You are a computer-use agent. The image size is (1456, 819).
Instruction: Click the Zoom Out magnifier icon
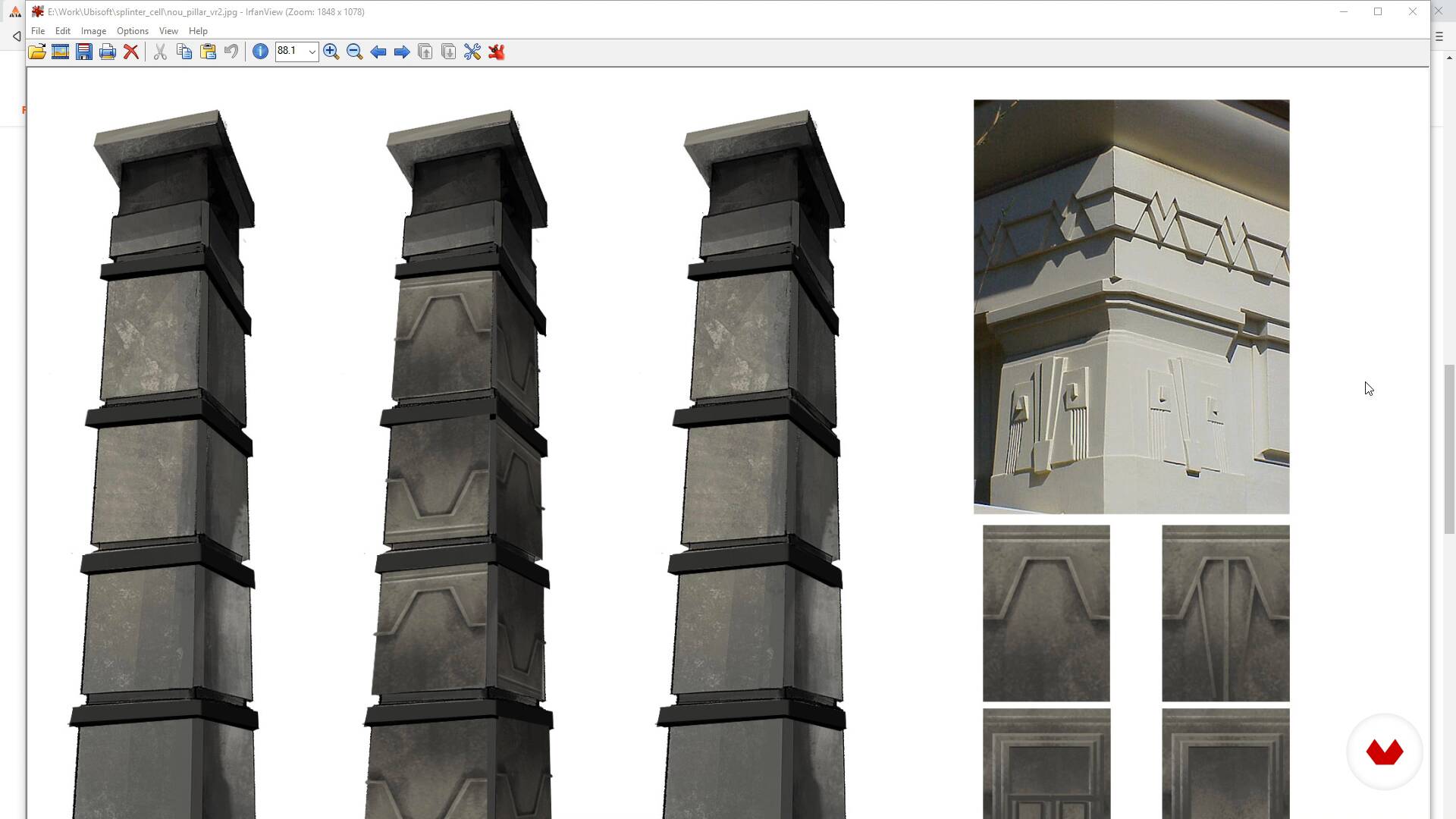tap(354, 52)
